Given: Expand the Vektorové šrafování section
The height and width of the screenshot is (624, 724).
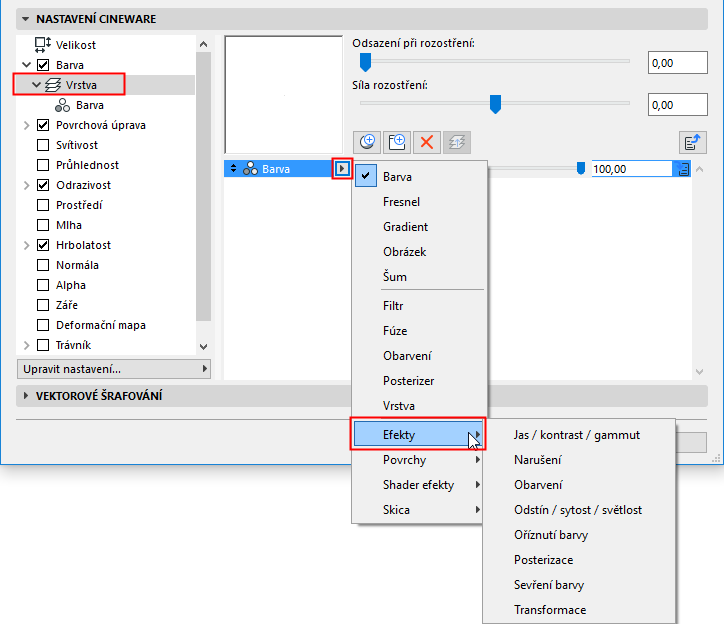Looking at the screenshot, I should click(26, 396).
